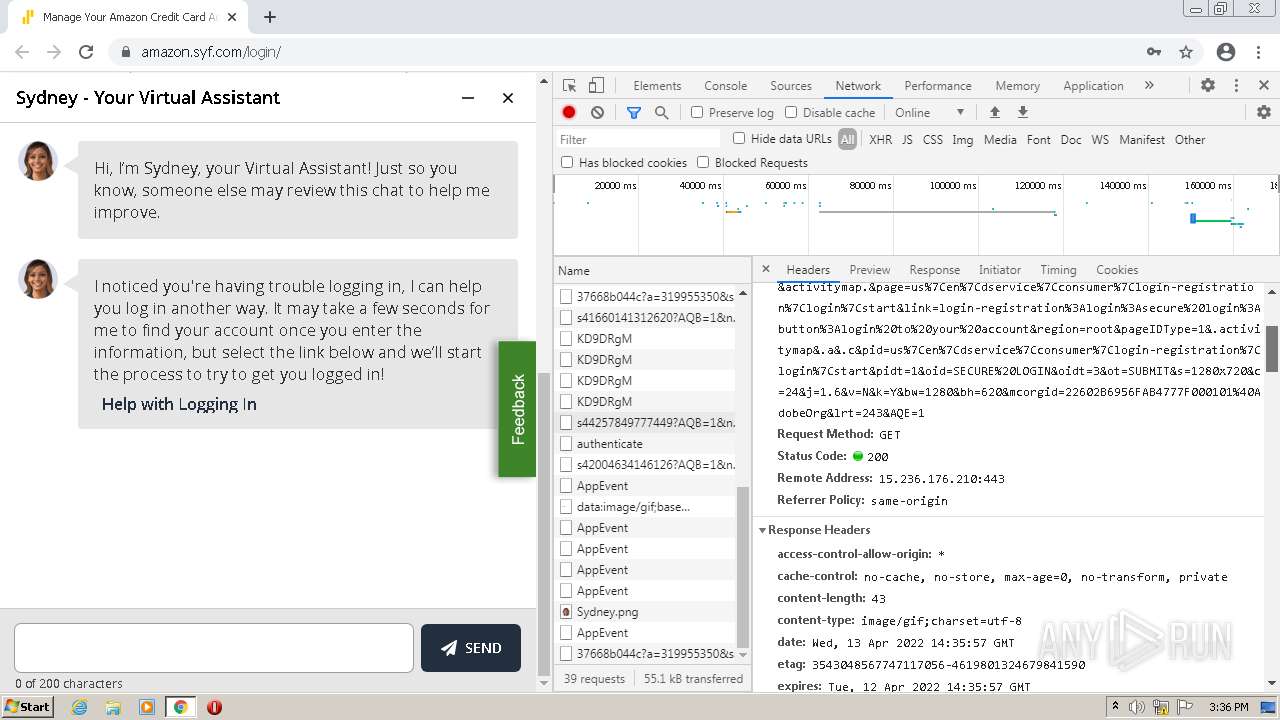Switch to Elements panel
The image size is (1280, 720).
657,86
